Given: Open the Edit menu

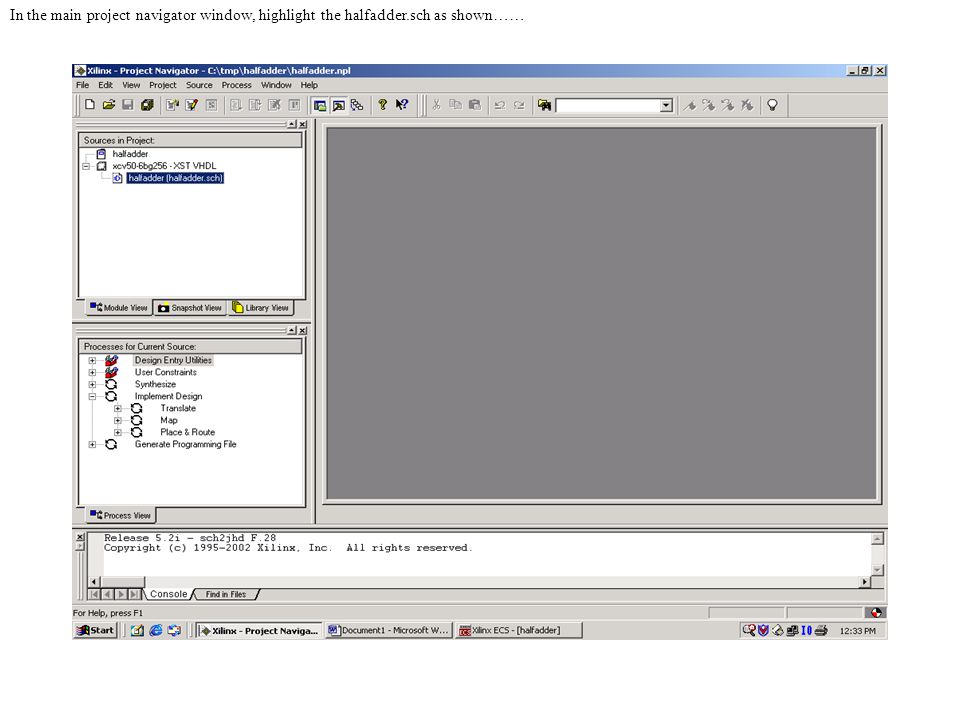Looking at the screenshot, I should point(105,85).
